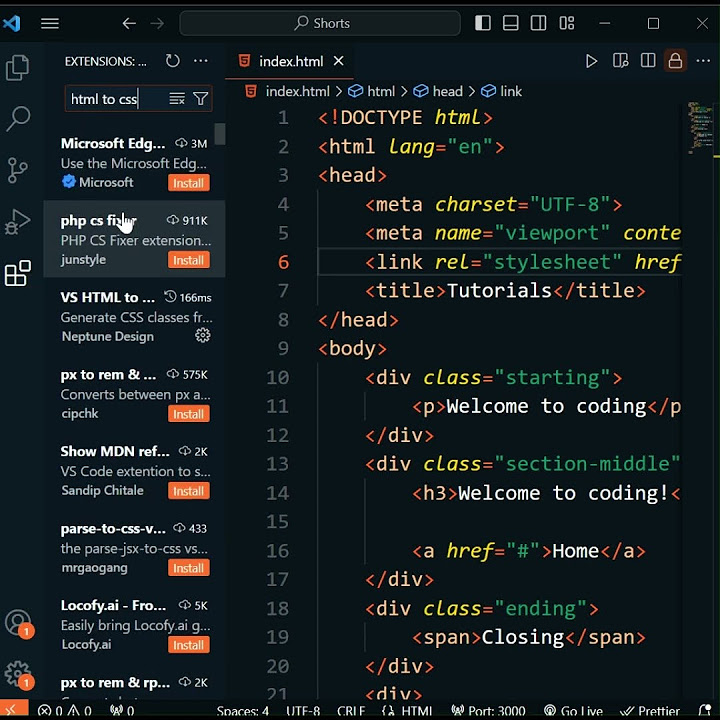Select the Microsoft Edg... extension title

pyautogui.click(x=113, y=144)
